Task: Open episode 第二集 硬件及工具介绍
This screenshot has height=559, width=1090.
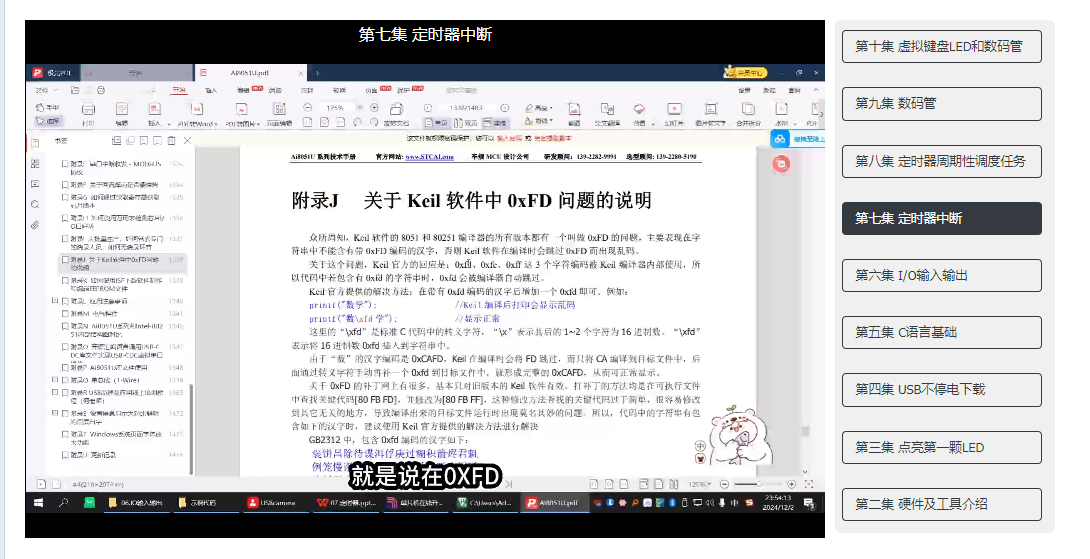Action: (x=941, y=504)
